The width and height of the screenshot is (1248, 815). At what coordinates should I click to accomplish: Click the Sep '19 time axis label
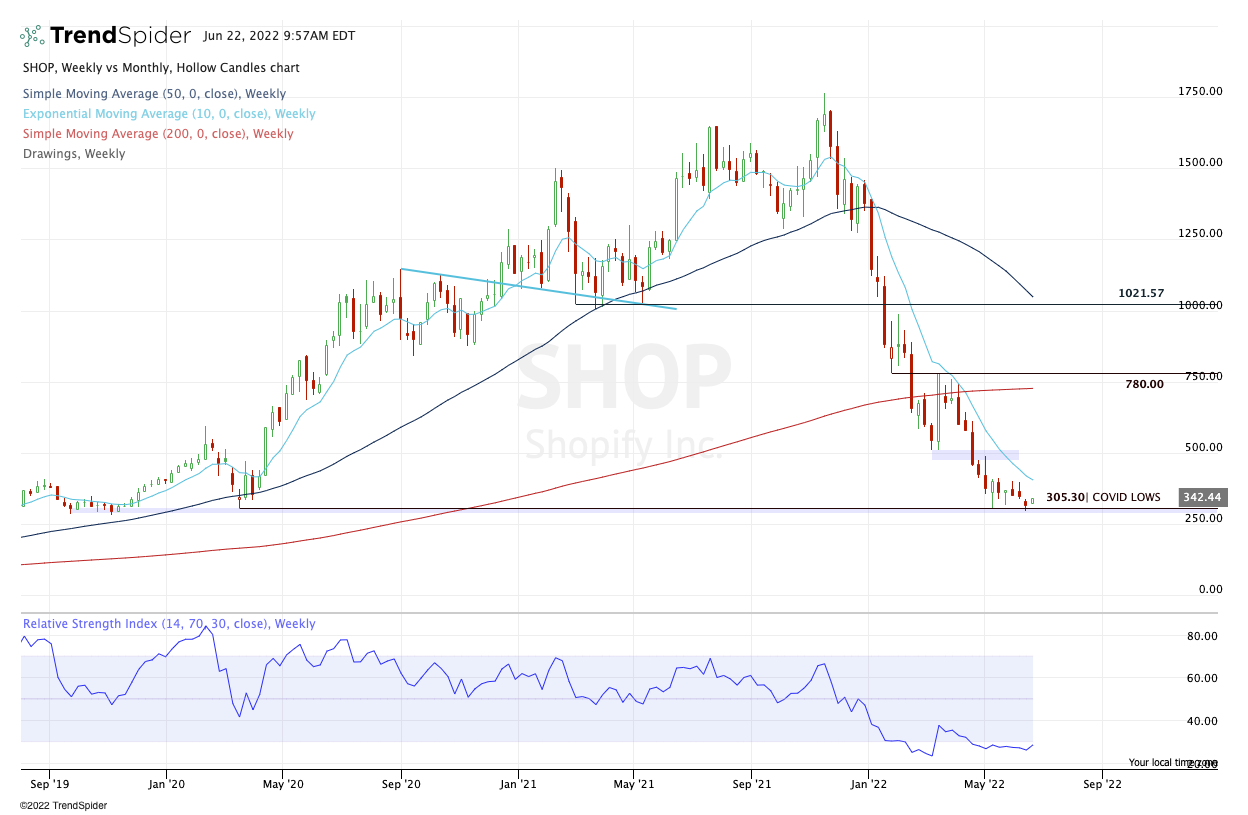click(48, 785)
